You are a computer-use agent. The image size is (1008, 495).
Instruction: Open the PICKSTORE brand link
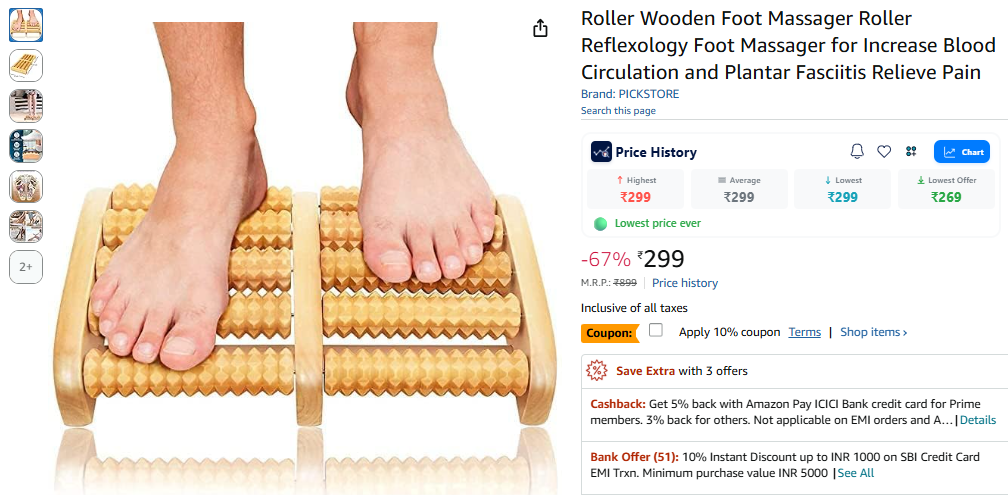[x=648, y=94]
